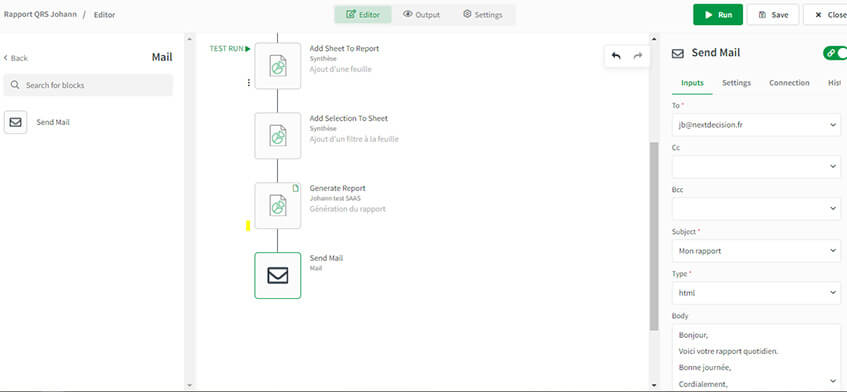Screen dimensions: 847x392
Task: Click the Search for blocks field
Action: 88,85
